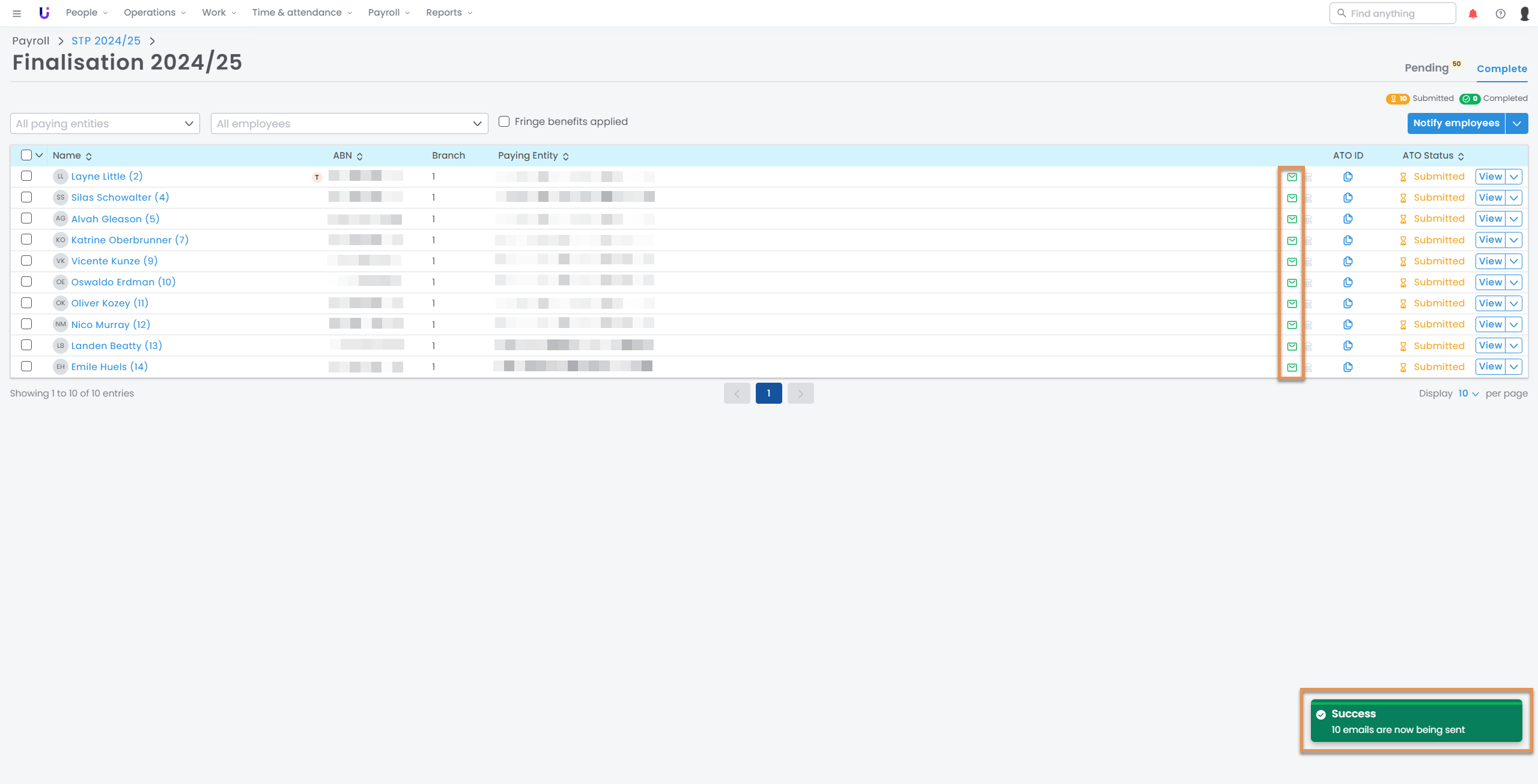Click the STP 2024/25 breadcrumb link

106,41
